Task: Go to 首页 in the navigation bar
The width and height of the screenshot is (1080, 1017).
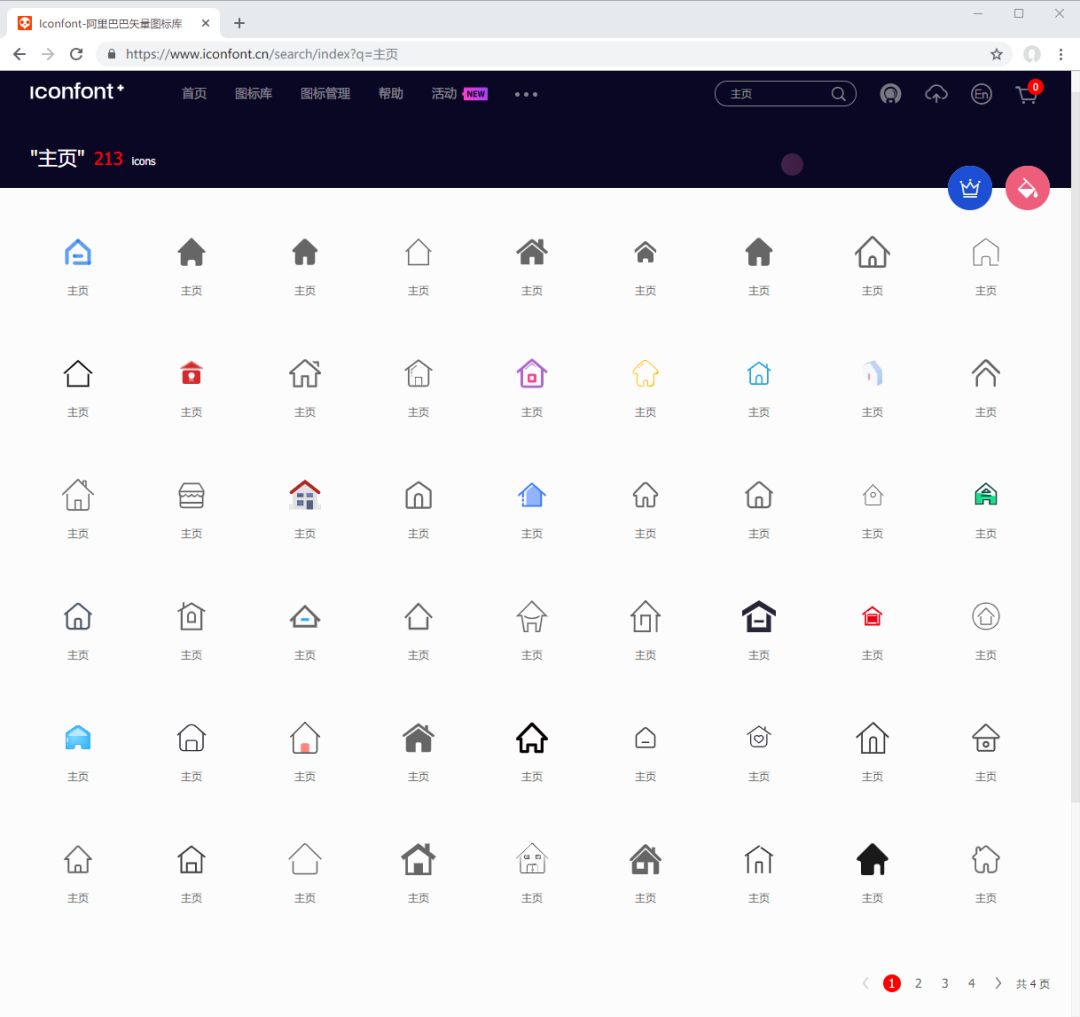Action: click(194, 94)
